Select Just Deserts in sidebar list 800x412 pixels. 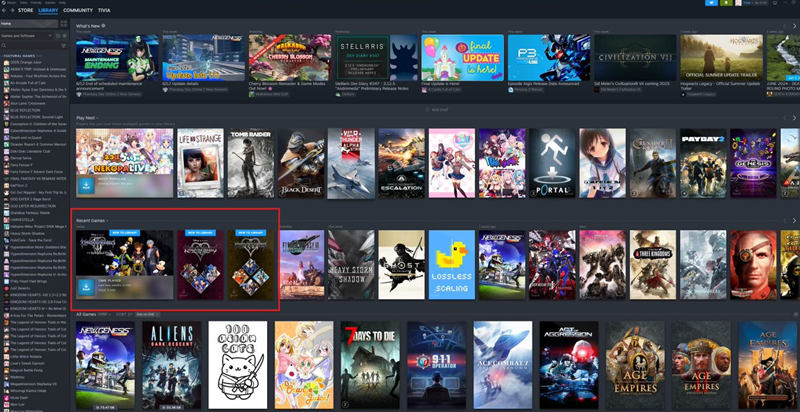pos(34,288)
